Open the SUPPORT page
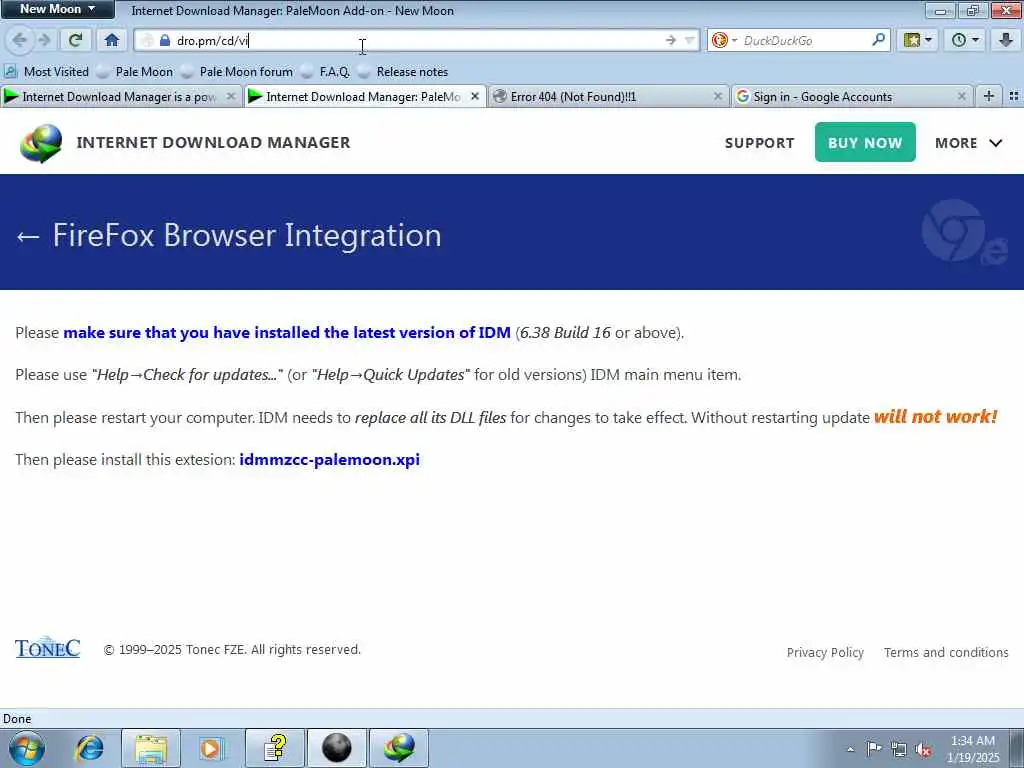The image size is (1024, 768). (x=760, y=143)
